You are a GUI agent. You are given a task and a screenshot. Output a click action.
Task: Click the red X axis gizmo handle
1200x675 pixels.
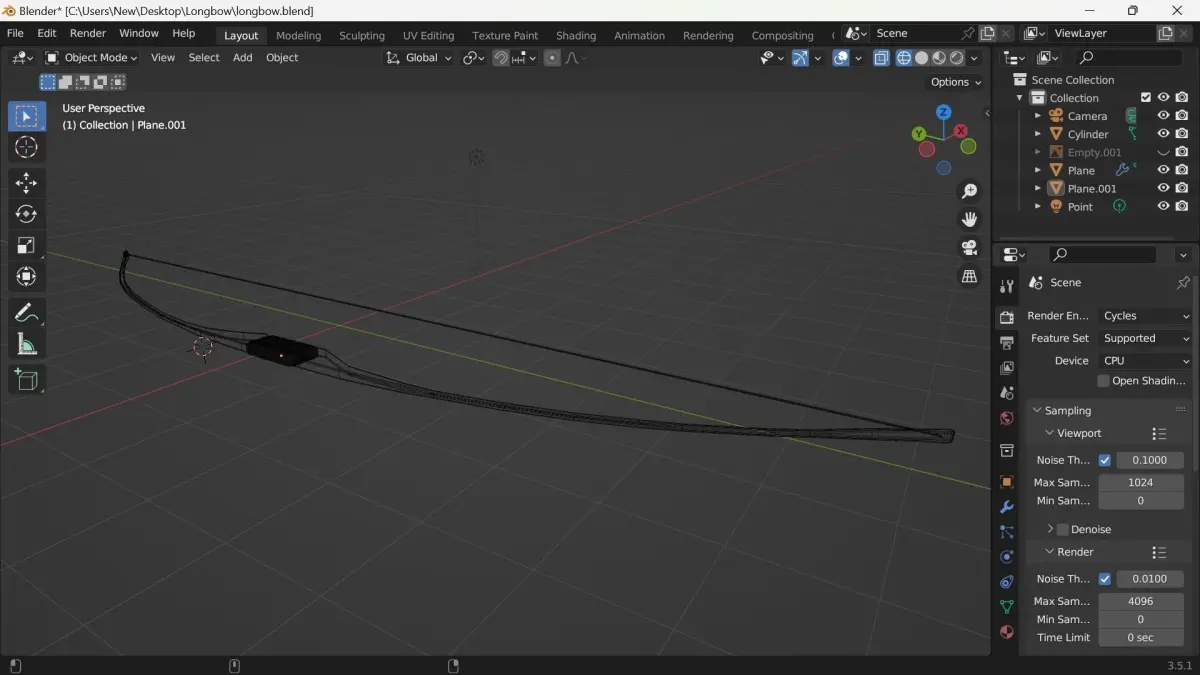[961, 131]
